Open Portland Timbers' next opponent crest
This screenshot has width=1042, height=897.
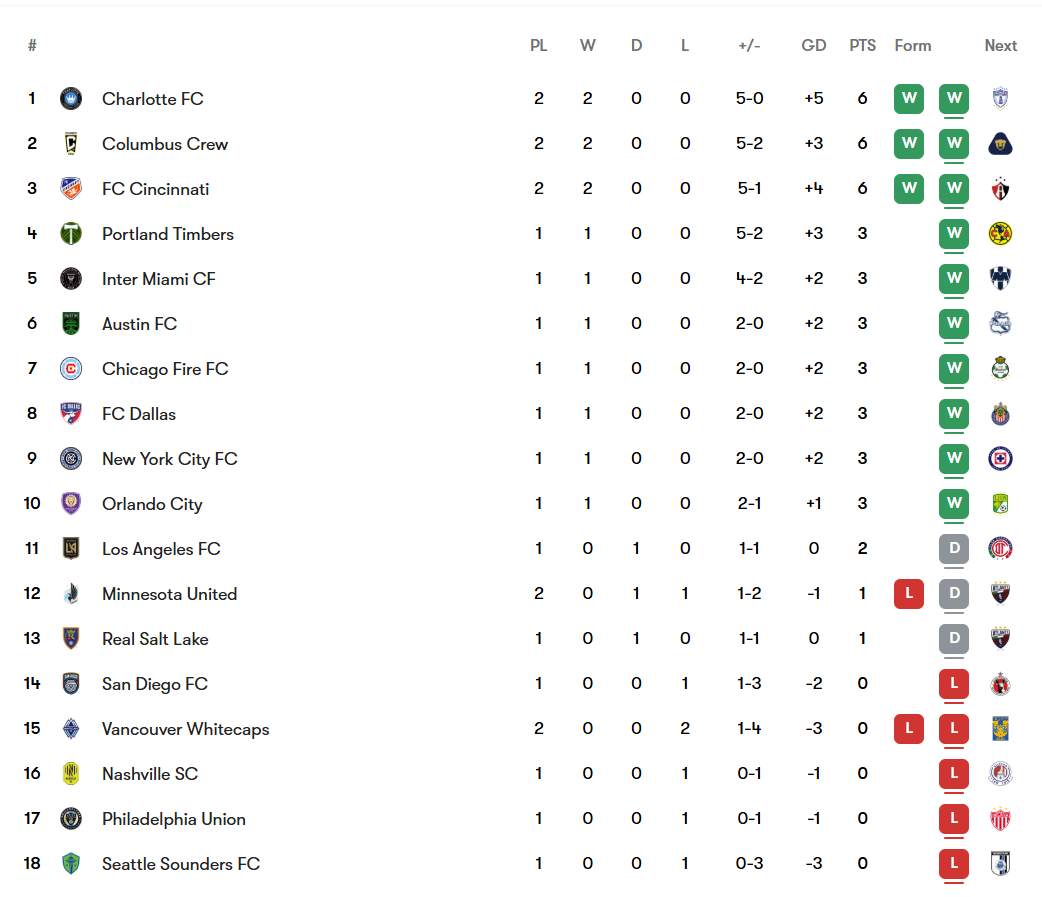coord(1000,234)
